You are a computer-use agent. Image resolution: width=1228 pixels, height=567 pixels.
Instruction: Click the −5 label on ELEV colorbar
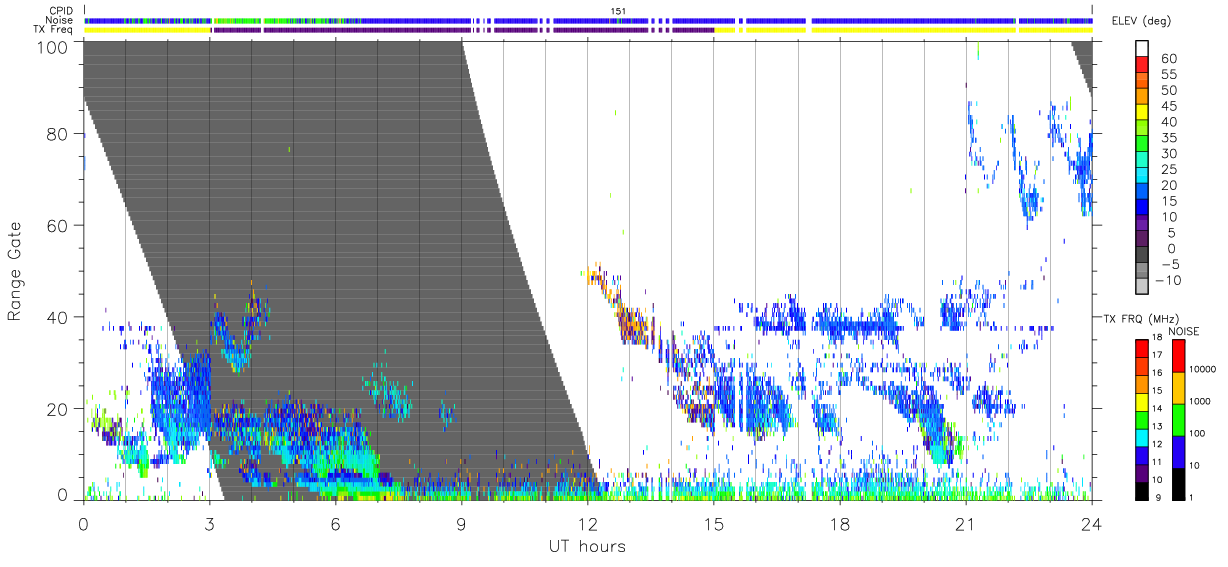point(1169,264)
